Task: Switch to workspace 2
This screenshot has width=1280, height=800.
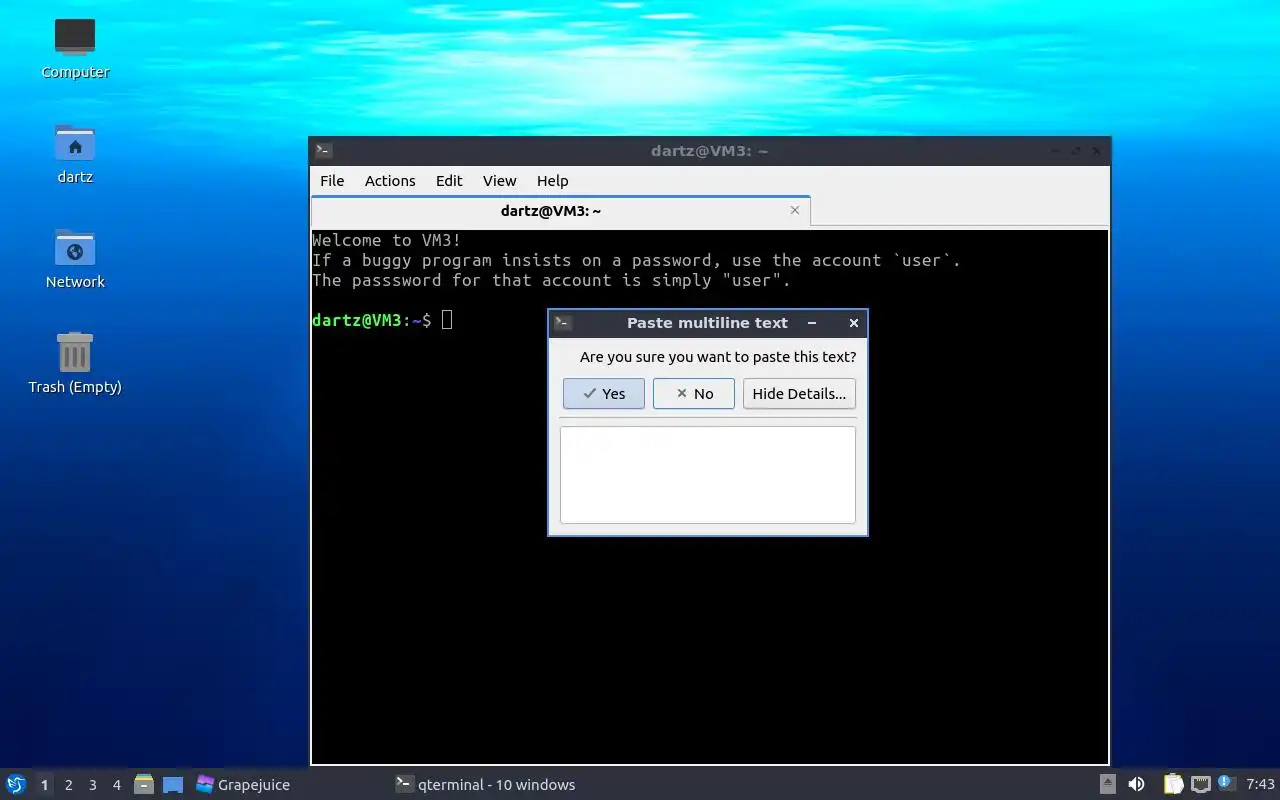Action: [68, 785]
